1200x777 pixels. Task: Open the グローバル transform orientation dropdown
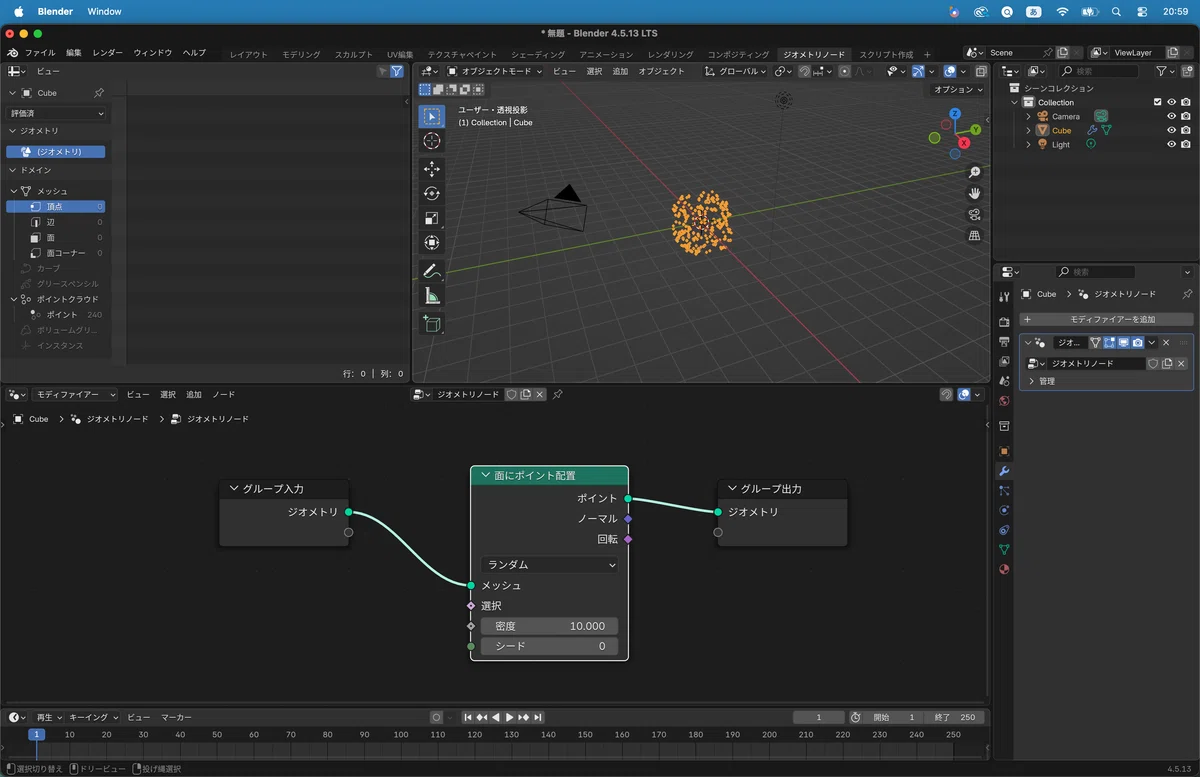[x=735, y=71]
